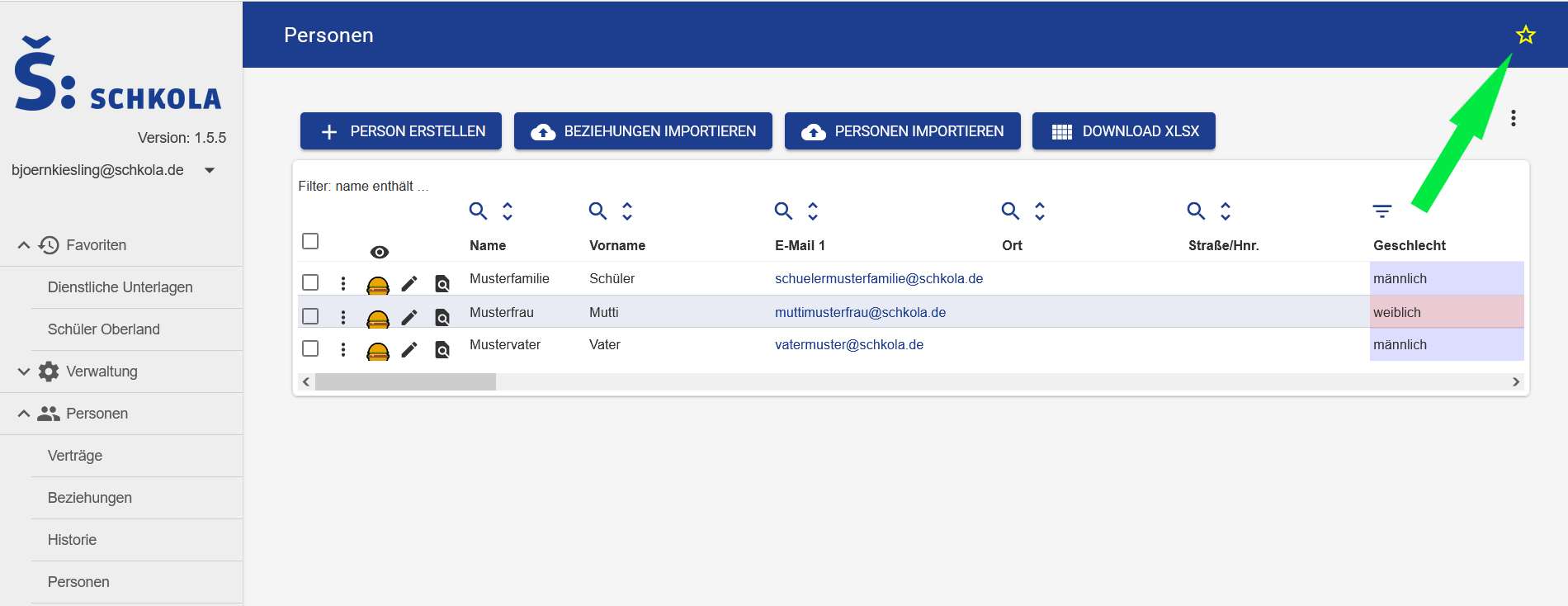Screen dimensions: 1568x606
Task: Click the search icon above Straße/Hnr. column
Action: (x=1196, y=211)
